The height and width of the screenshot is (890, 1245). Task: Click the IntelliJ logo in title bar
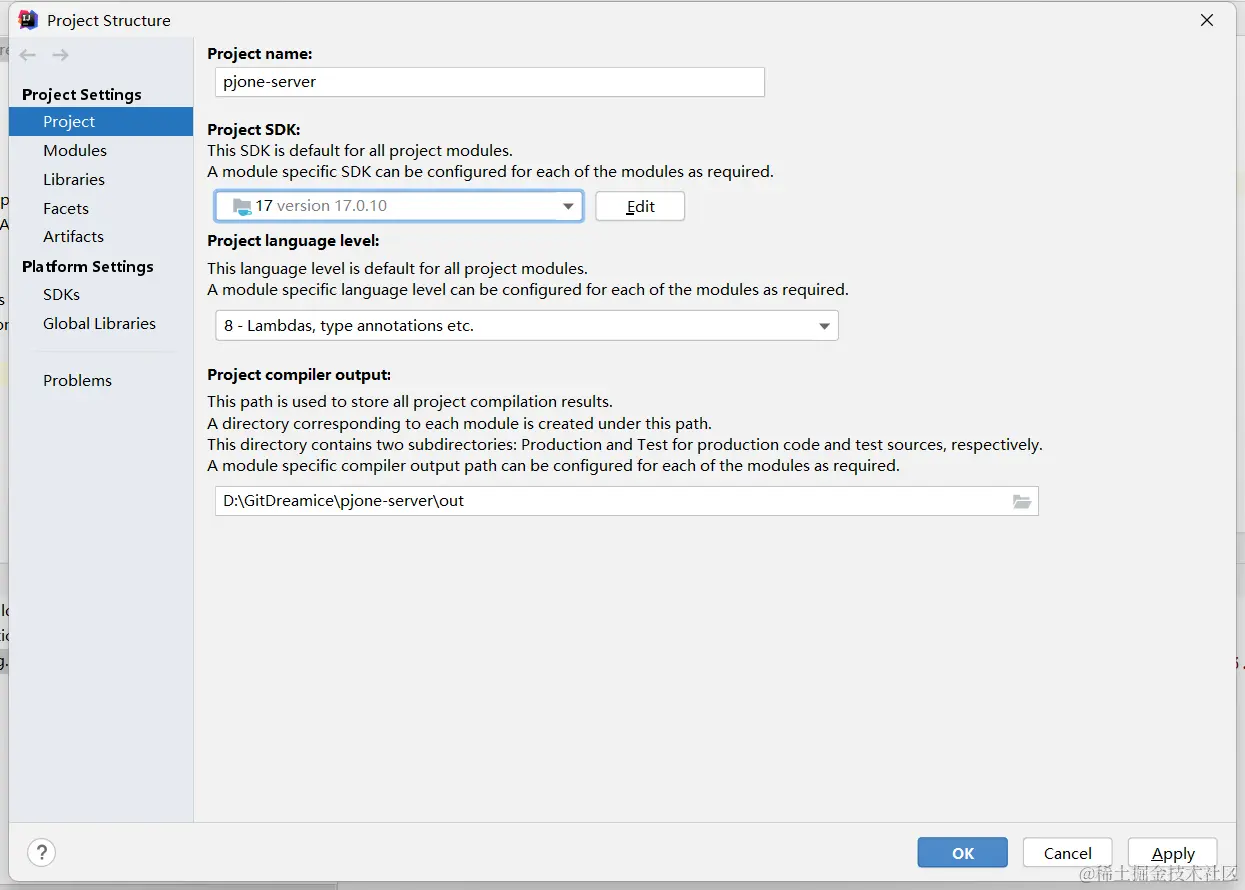coord(28,20)
